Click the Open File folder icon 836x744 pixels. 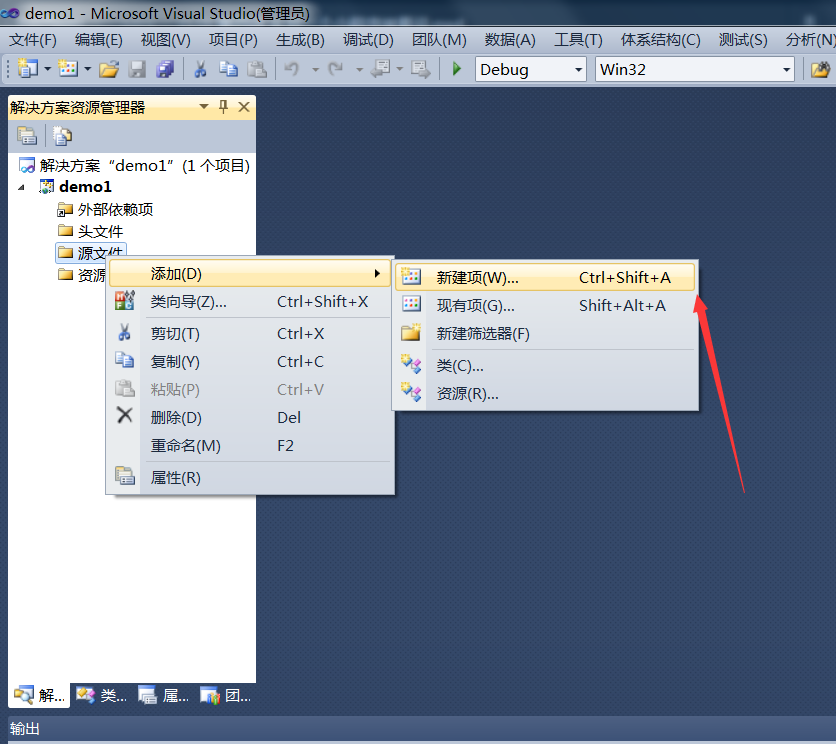(109, 69)
